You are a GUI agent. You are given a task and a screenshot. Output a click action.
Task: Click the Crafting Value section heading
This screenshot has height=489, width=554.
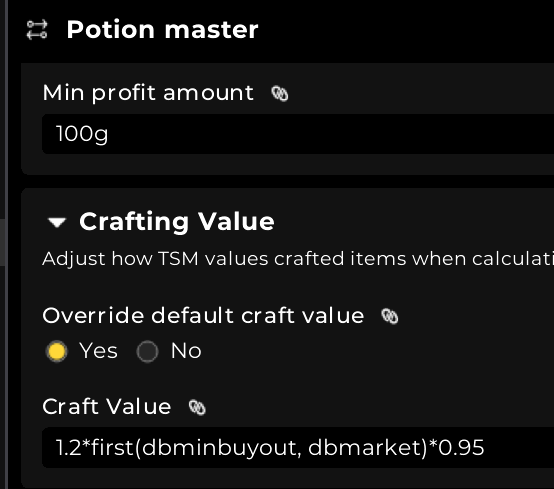[x=177, y=222]
